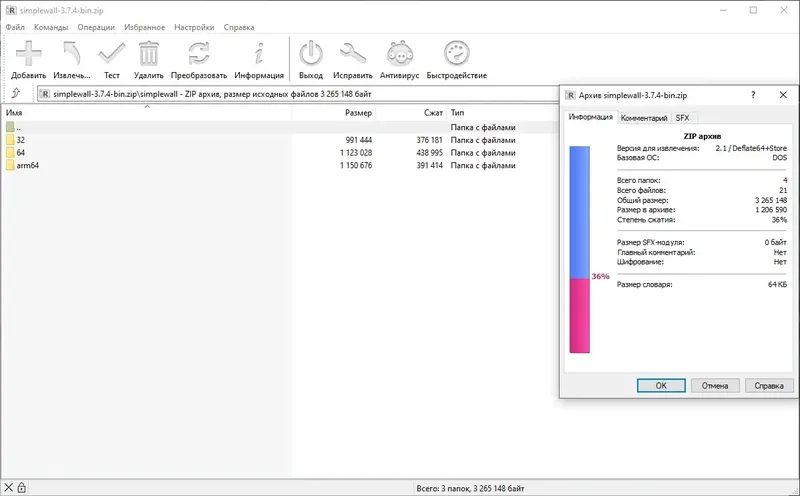Click the parent folder '..' icon
800x496 pixels.
point(10,127)
